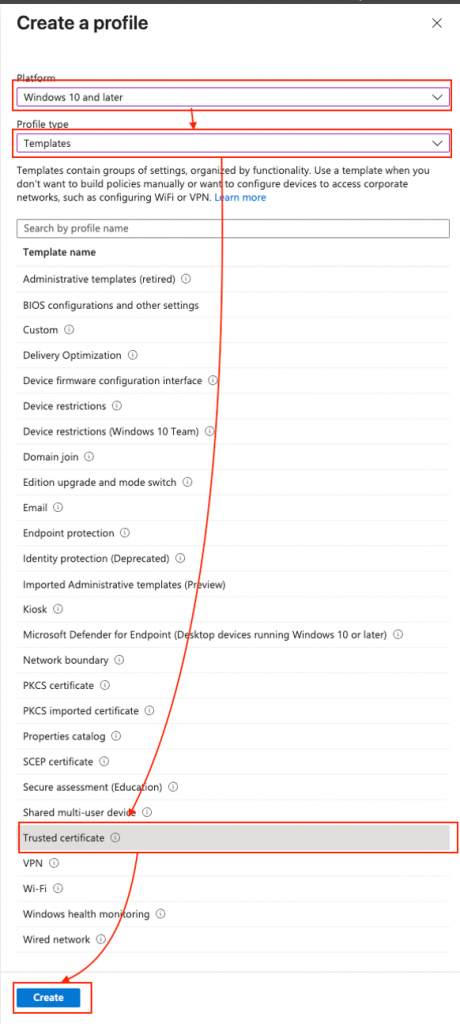
Task: Click chevron arrow on Templates combo box
Action: tap(437, 143)
